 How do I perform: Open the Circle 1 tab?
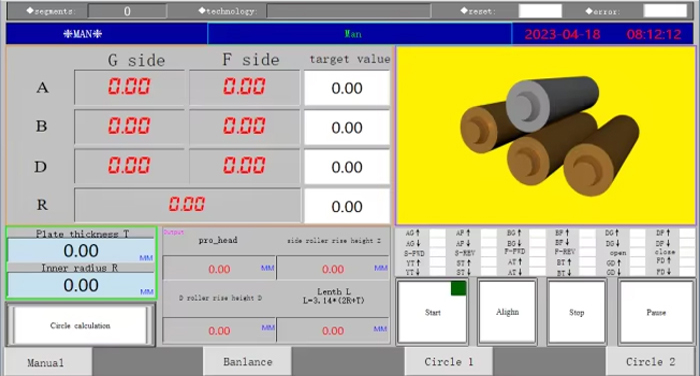(x=449, y=361)
